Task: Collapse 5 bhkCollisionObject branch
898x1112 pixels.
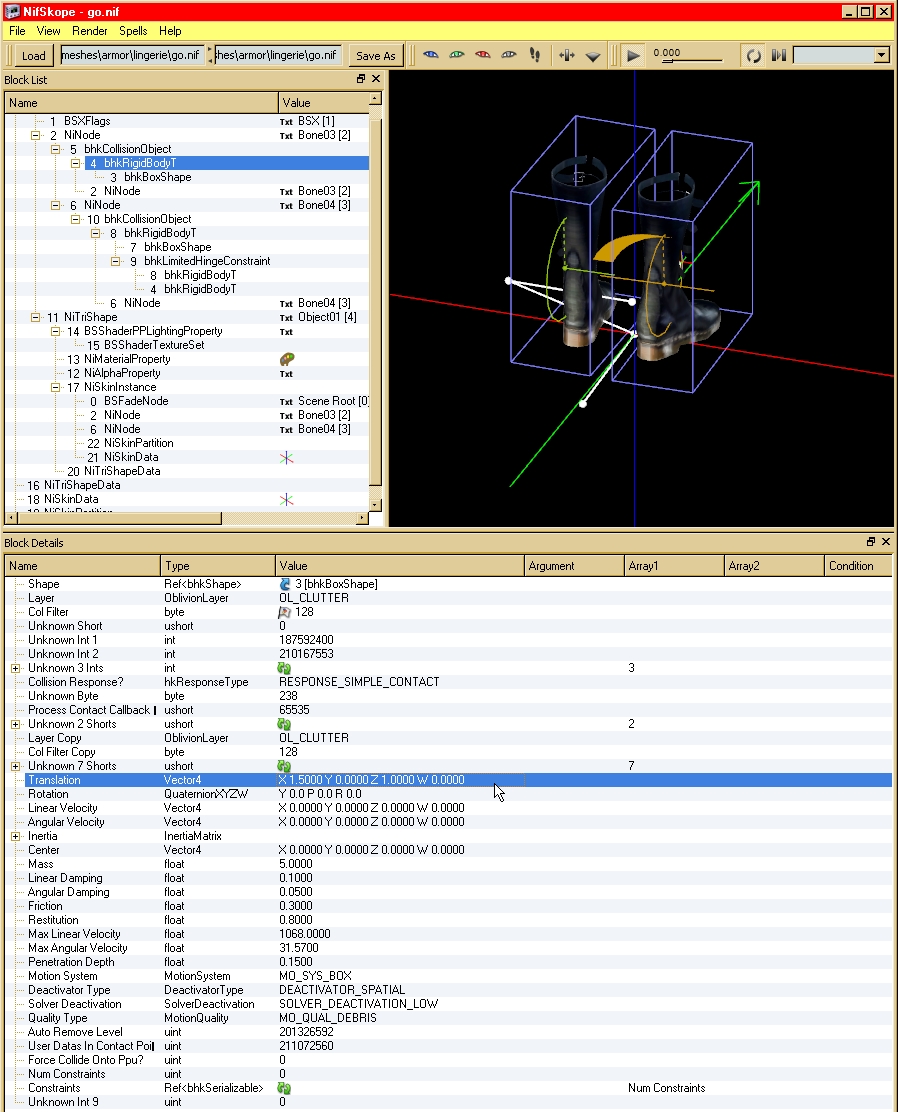Action: (55, 149)
